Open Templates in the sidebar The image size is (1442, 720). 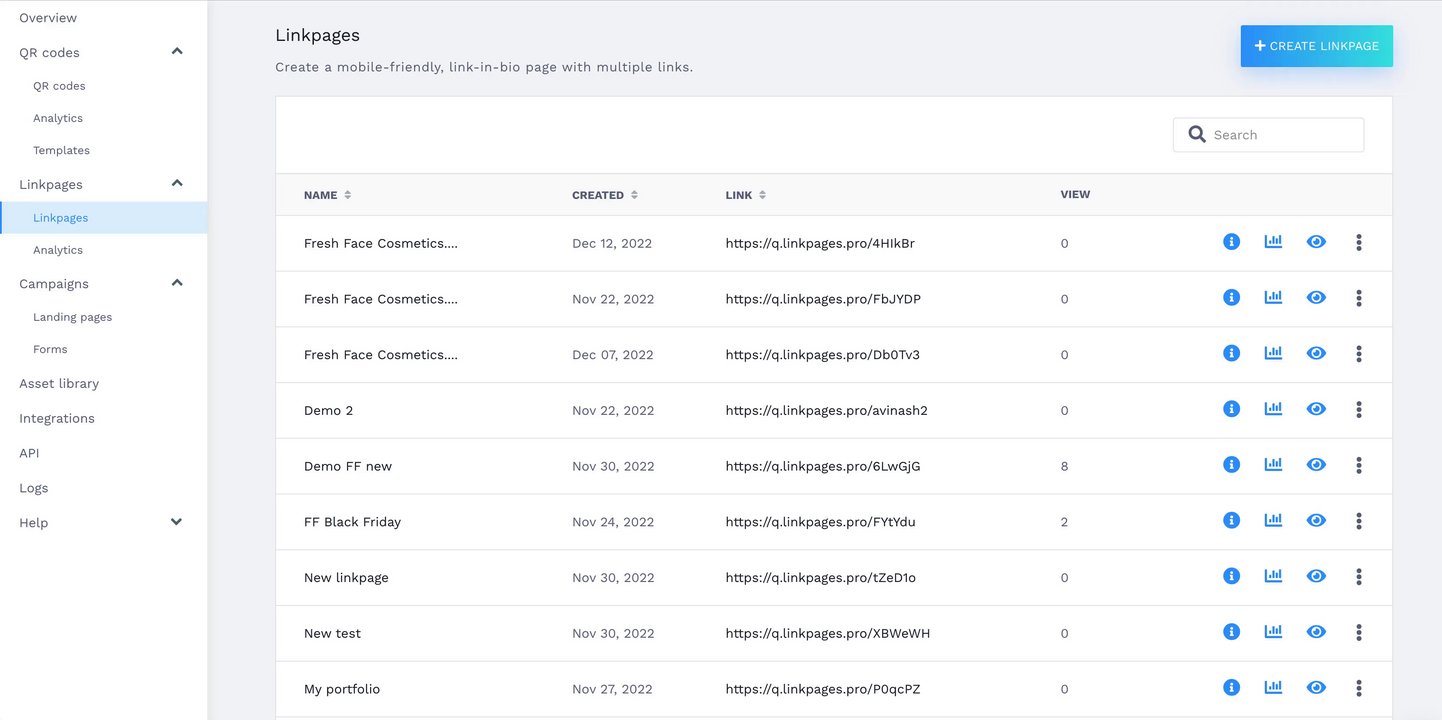tap(61, 150)
